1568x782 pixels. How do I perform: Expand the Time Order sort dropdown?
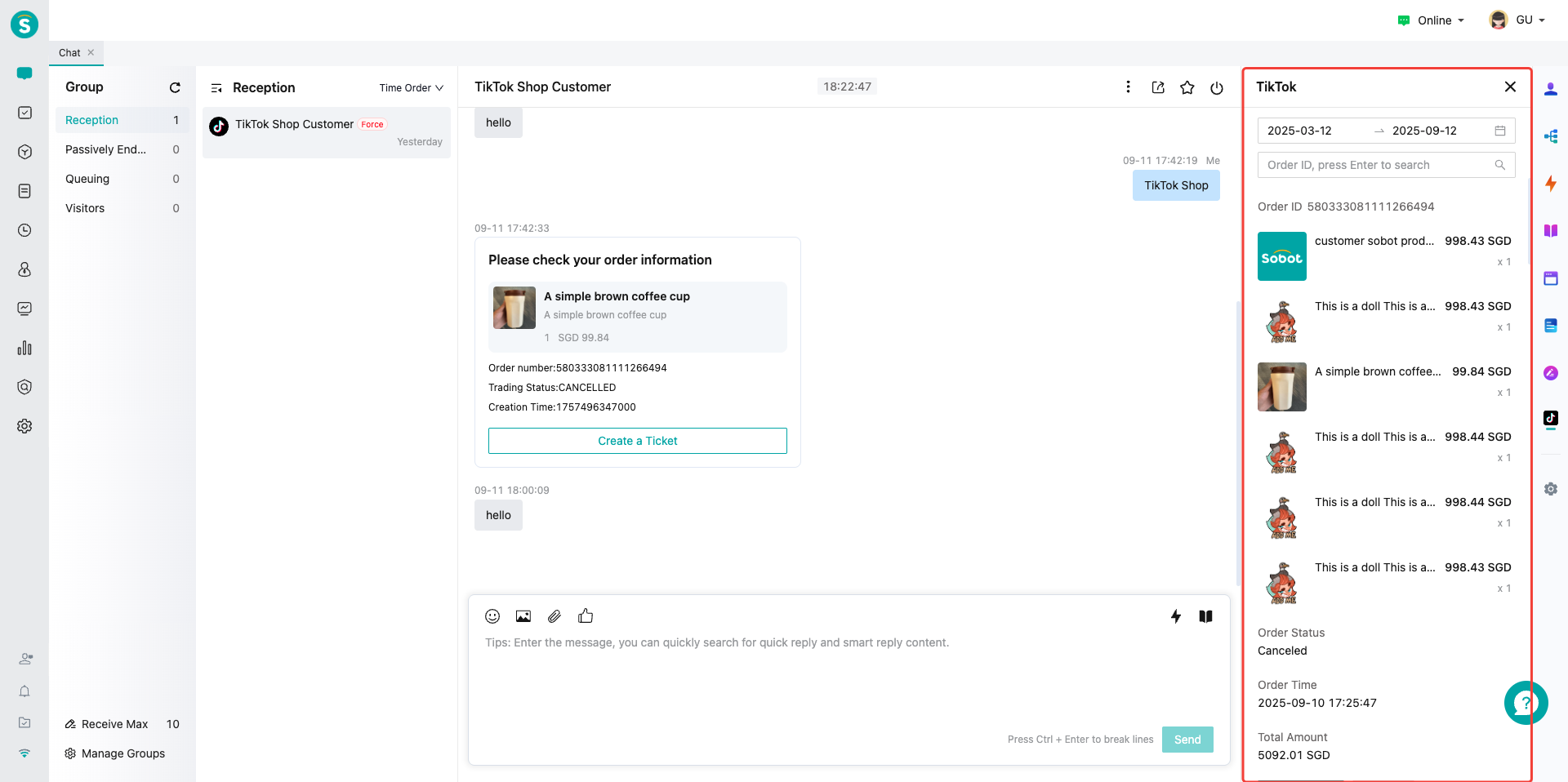(x=411, y=88)
